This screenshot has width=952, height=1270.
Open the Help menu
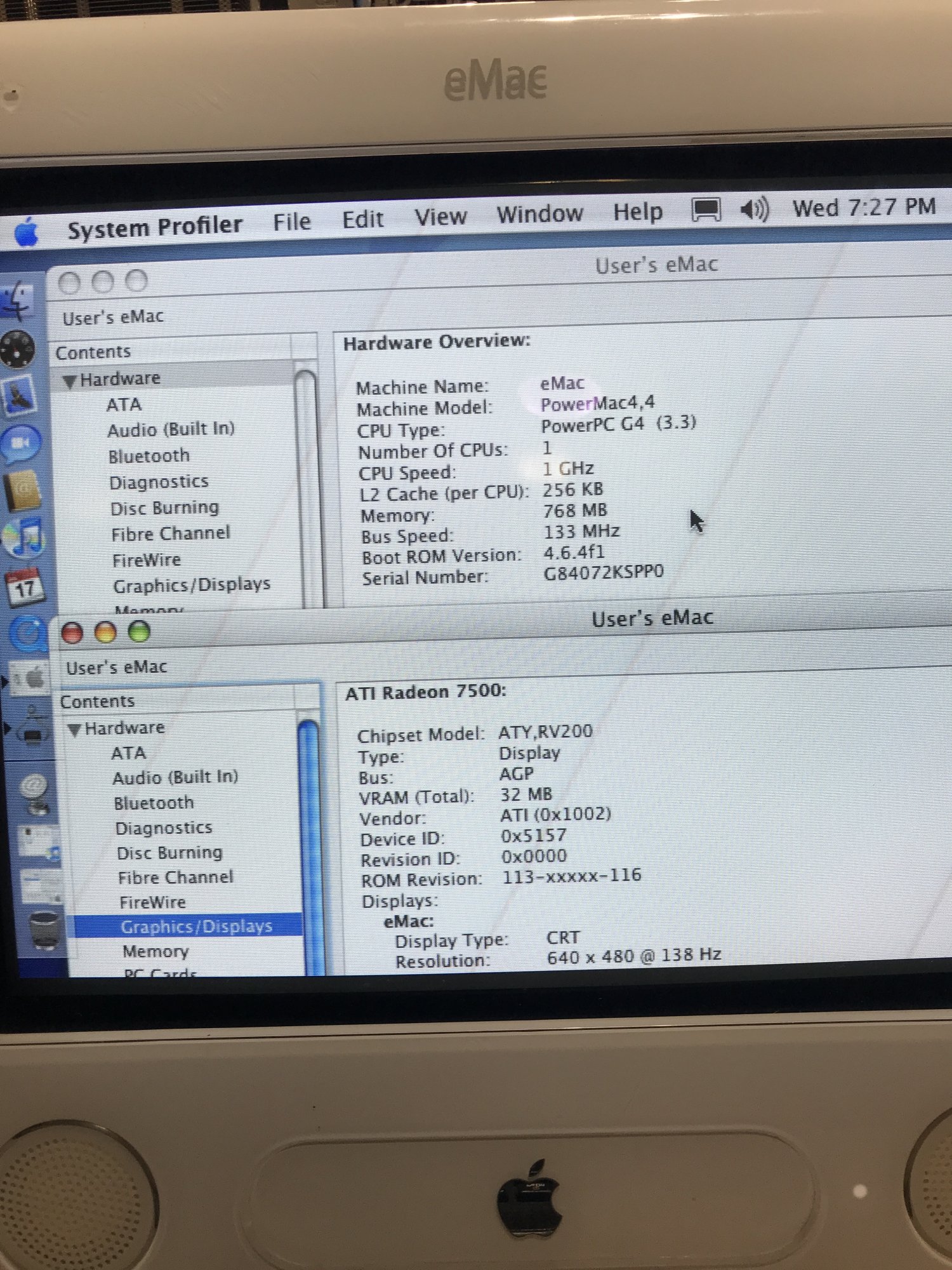638,211
